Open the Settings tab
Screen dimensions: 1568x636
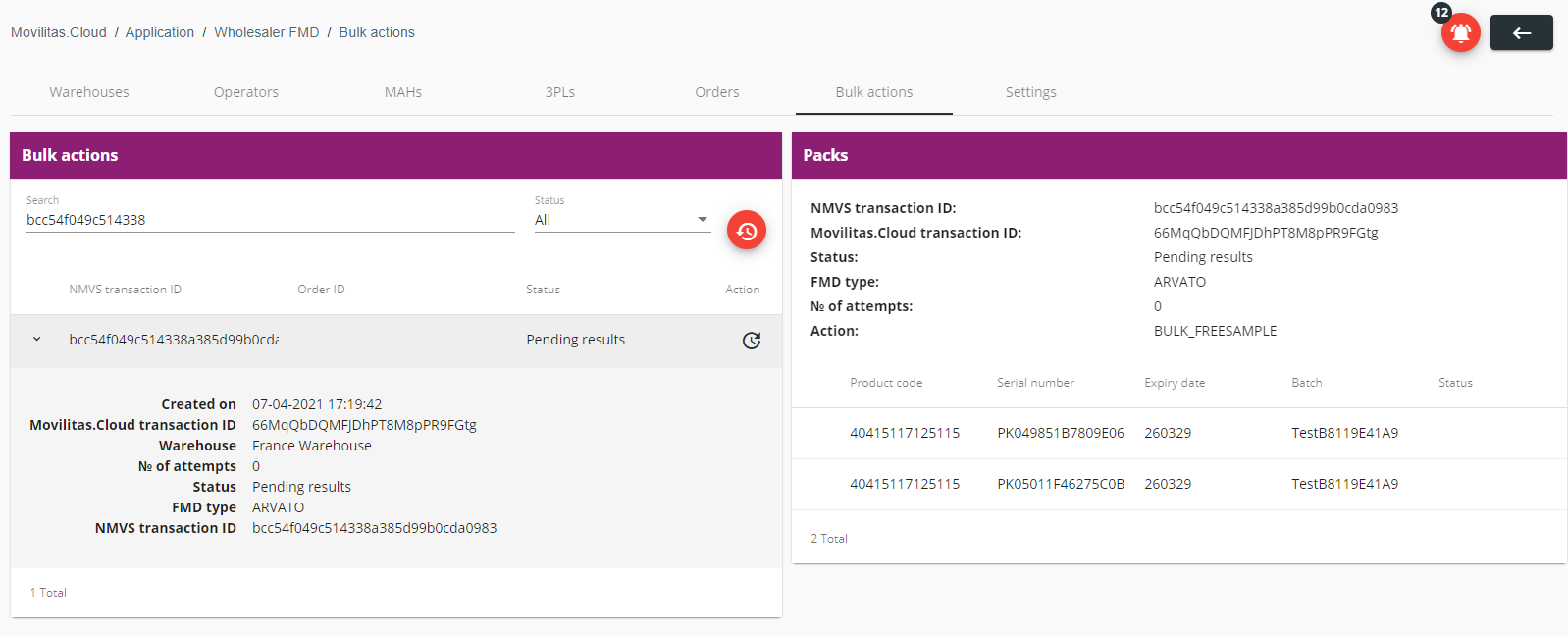click(1031, 92)
